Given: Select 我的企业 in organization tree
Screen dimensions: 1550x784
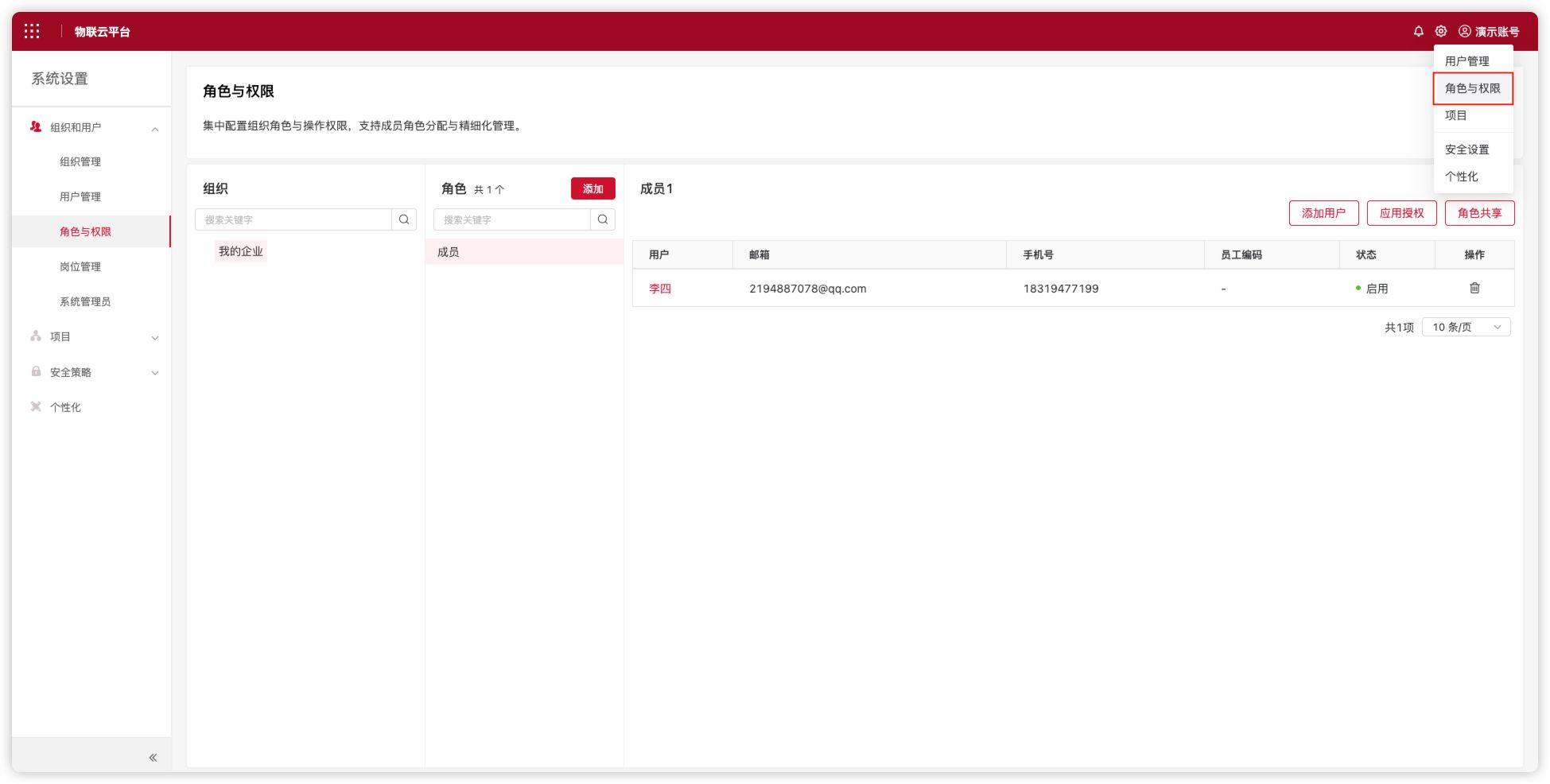Looking at the screenshot, I should coord(240,251).
